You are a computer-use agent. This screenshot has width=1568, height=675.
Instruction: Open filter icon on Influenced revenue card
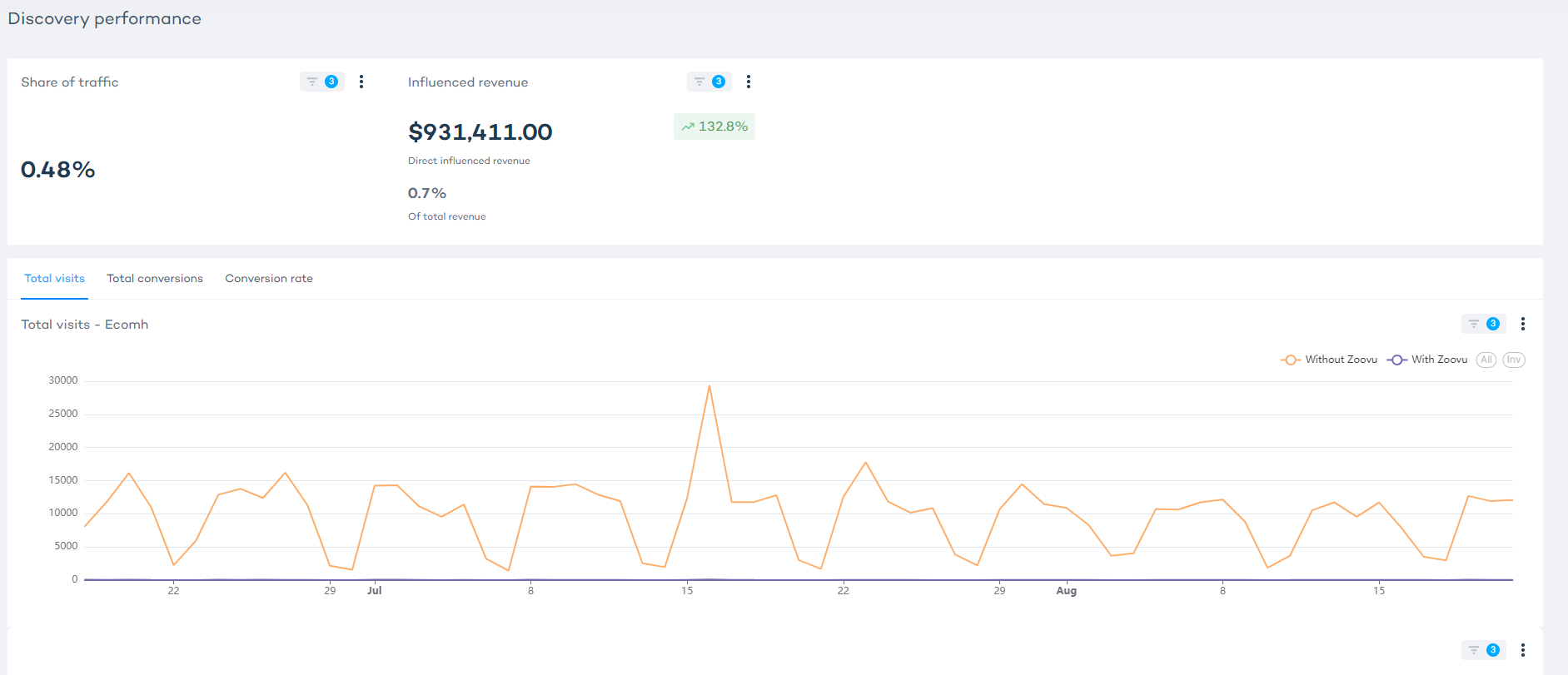tap(700, 82)
